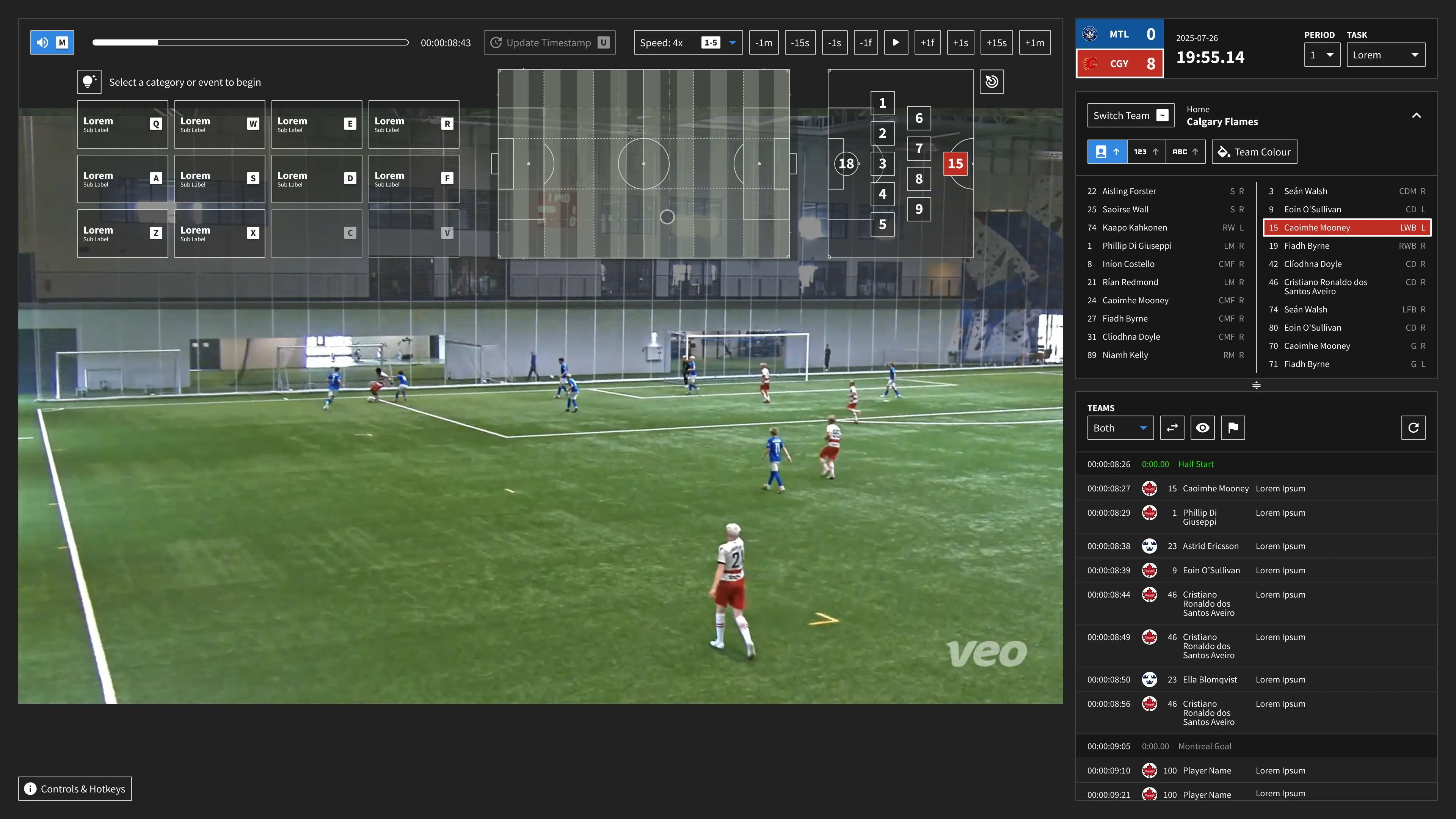1456x819 pixels.
Task: Select the Lorem category with hotkey R
Action: (414, 124)
